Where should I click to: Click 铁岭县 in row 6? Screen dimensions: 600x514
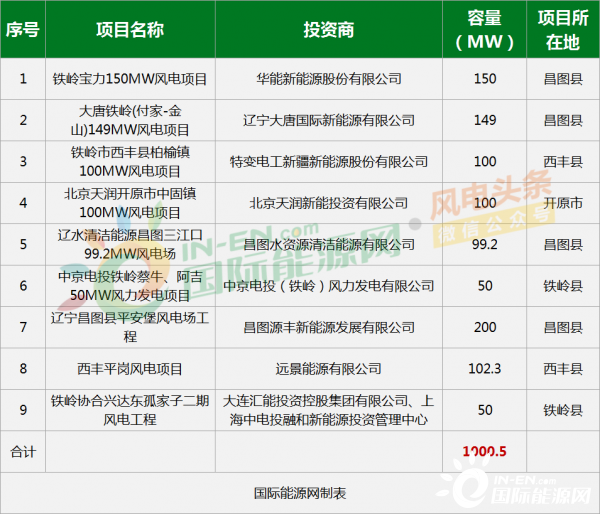pos(563,286)
